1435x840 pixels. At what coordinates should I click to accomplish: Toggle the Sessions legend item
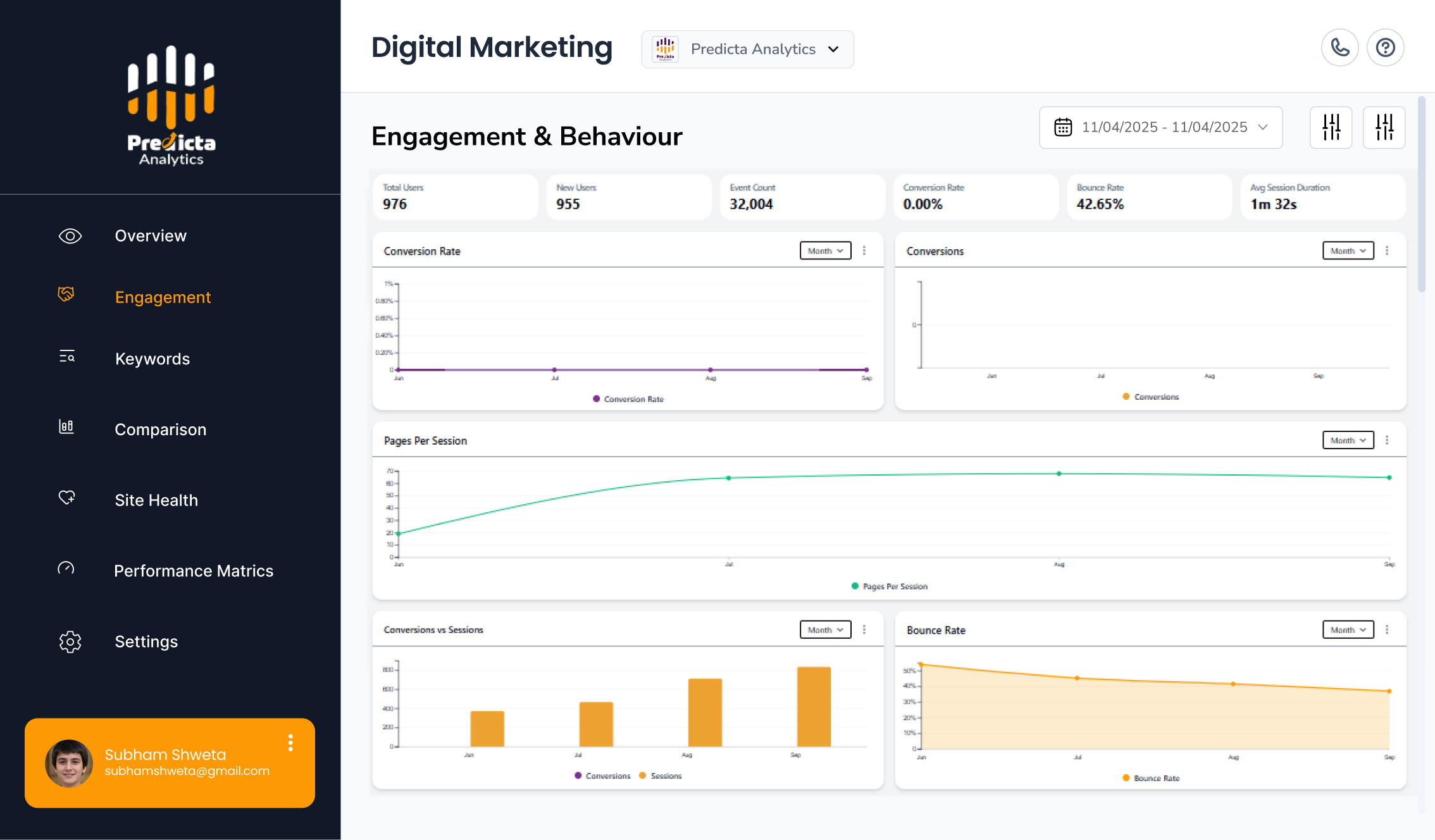(x=661, y=775)
